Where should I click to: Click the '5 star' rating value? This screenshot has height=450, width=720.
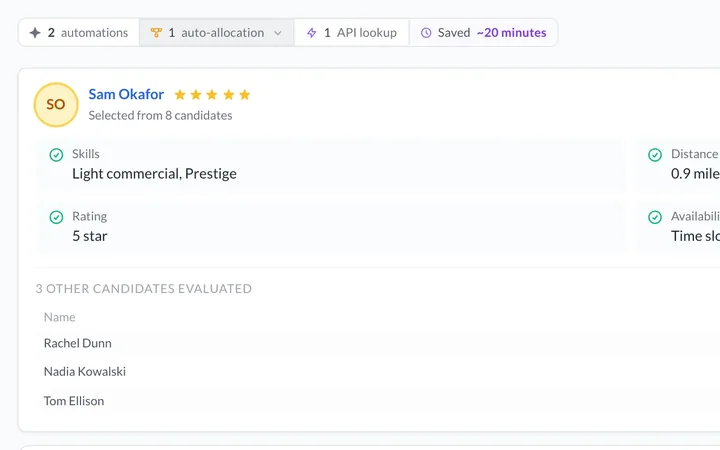[90, 236]
